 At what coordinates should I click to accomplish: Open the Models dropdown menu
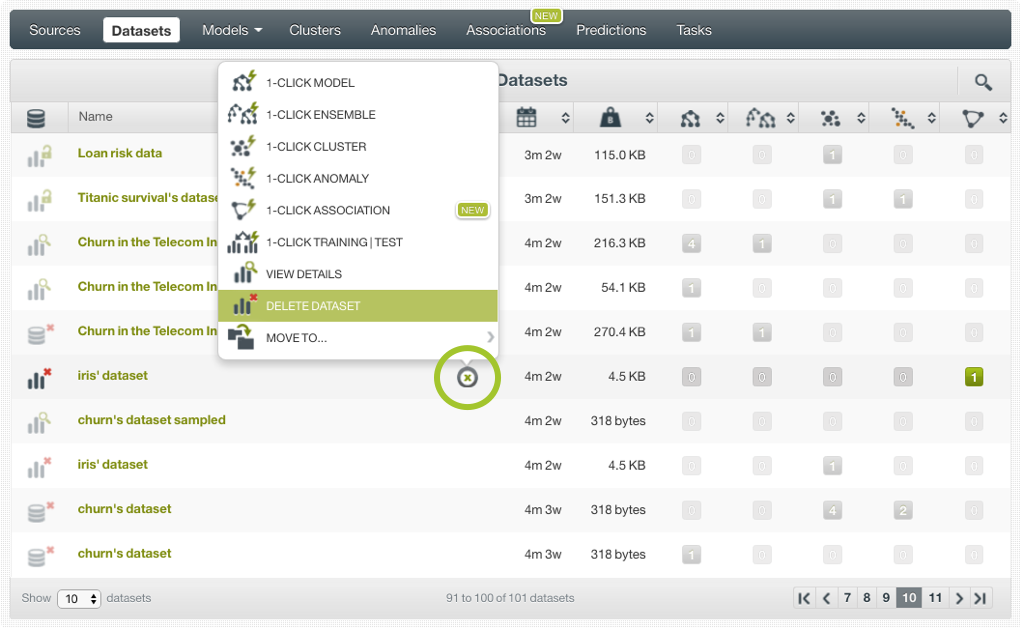[232, 30]
